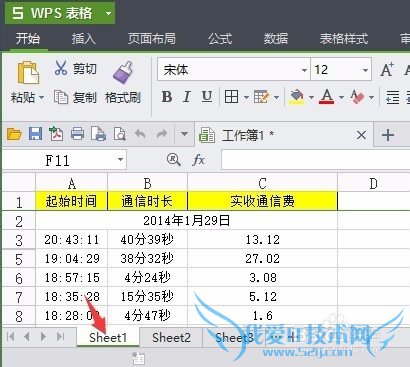410x367 pixels.
Task: Close the 工作簿1 document tab
Action: point(361,135)
